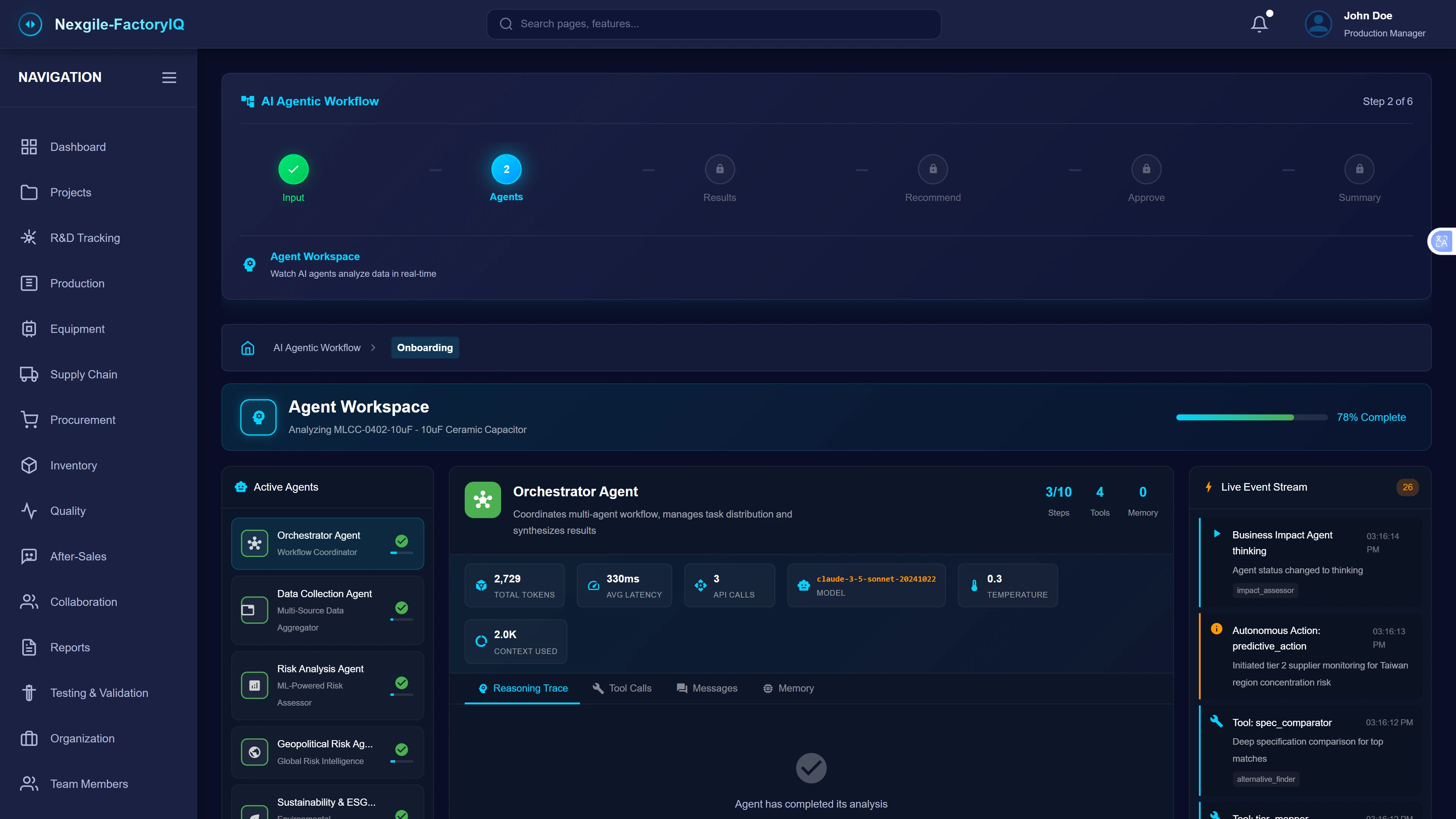Click the home icon in breadcrumb
Screen dimensions: 1456x819
(248, 348)
